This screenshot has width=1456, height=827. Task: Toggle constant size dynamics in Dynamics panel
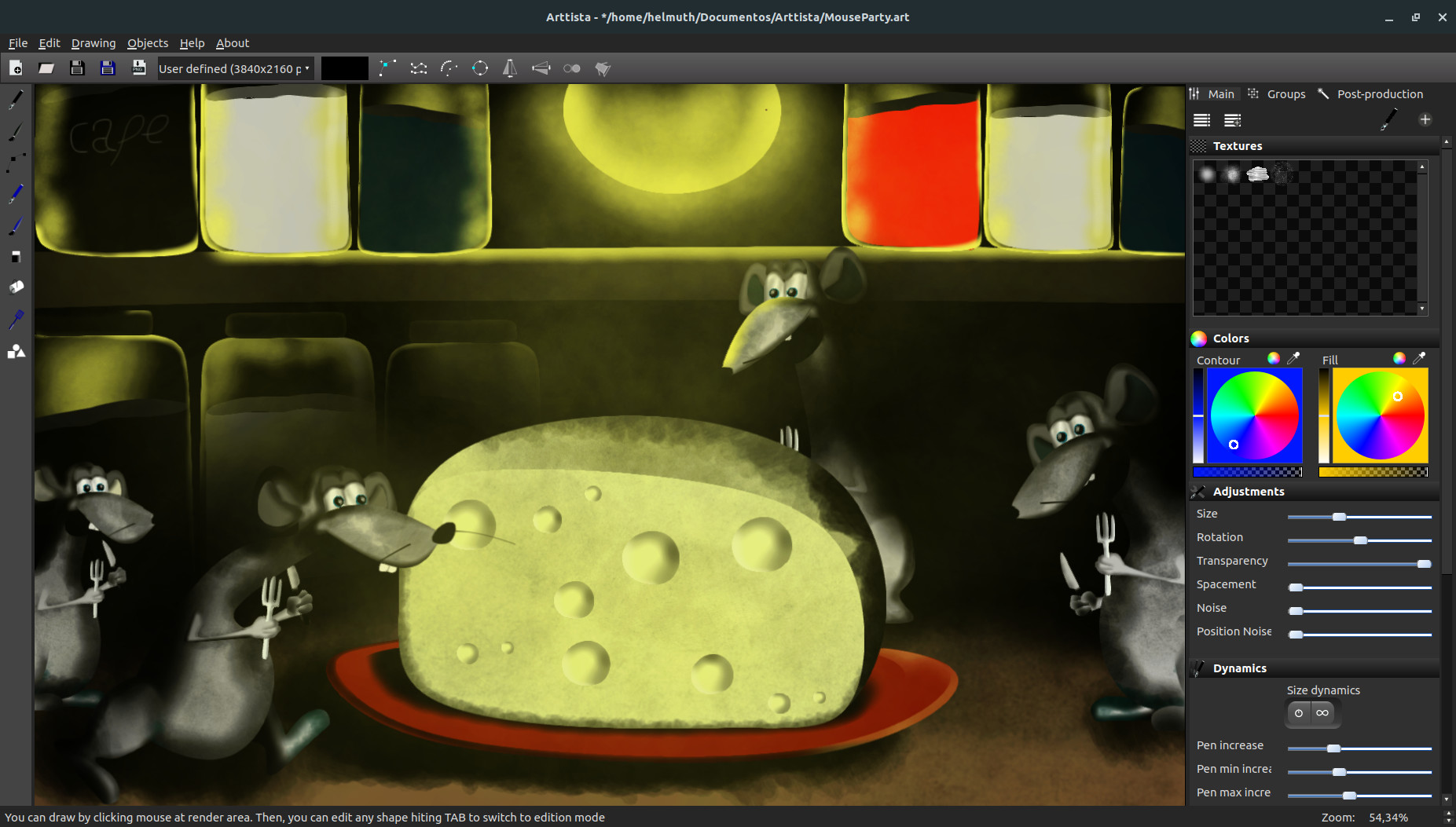tap(1299, 713)
